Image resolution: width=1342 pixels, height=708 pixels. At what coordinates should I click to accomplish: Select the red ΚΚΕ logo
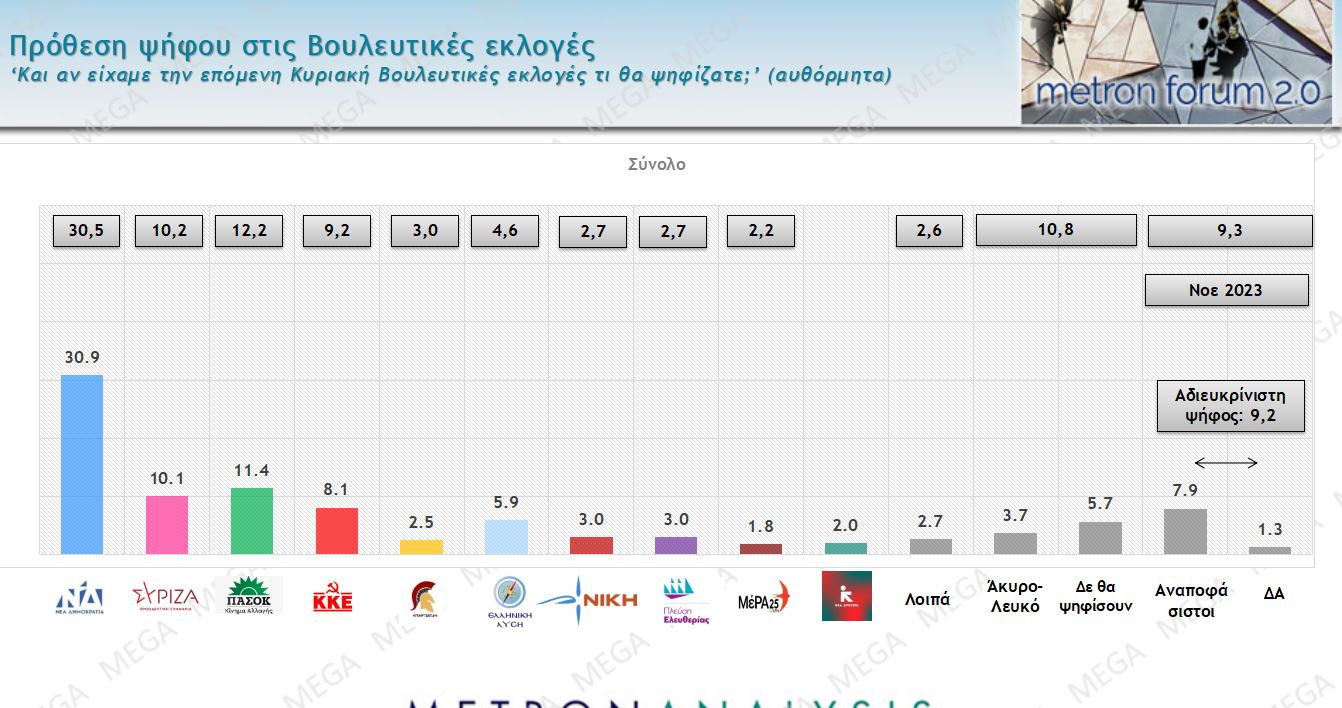pos(333,599)
